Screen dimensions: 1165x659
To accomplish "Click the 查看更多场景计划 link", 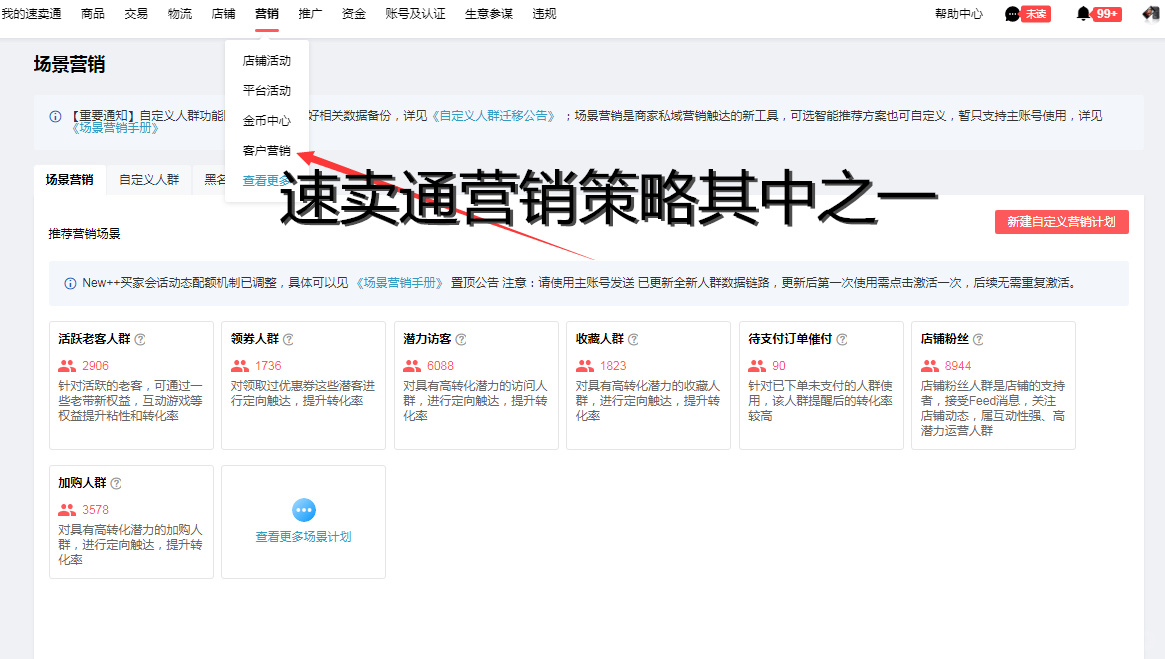I will click(303, 536).
